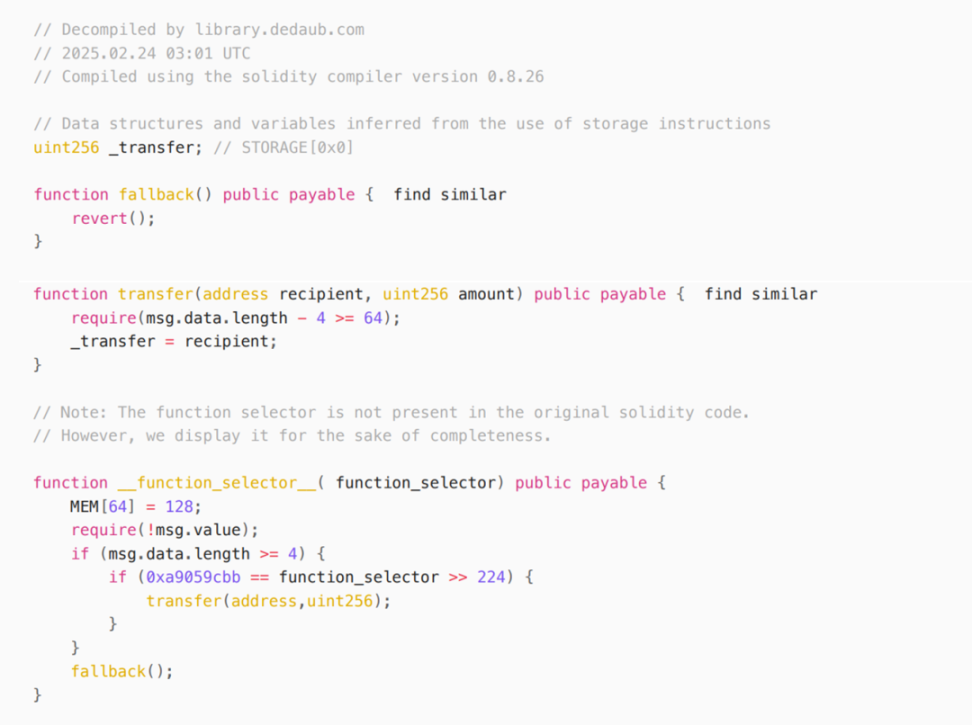This screenshot has width=972, height=725.
Task: Click the fallback() call at the bottom
Action: tap(122, 672)
